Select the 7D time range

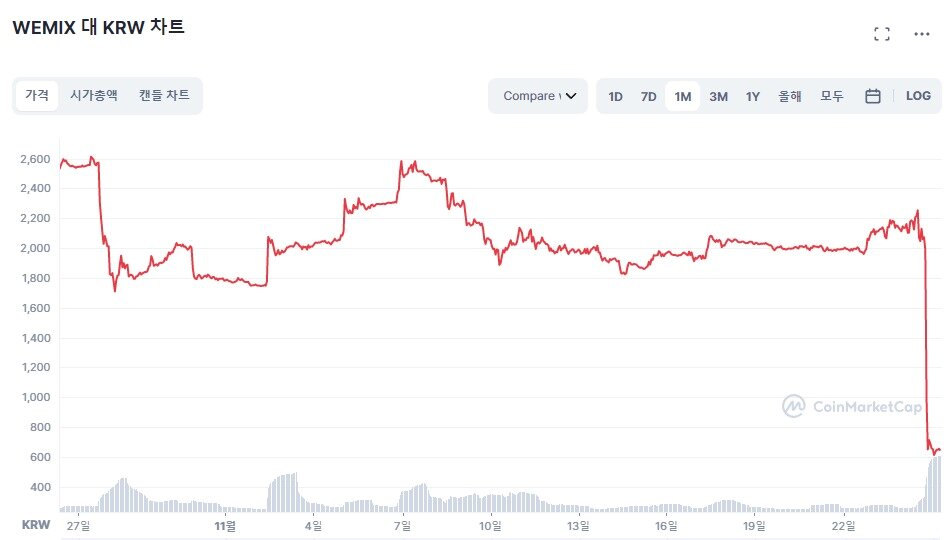click(648, 96)
